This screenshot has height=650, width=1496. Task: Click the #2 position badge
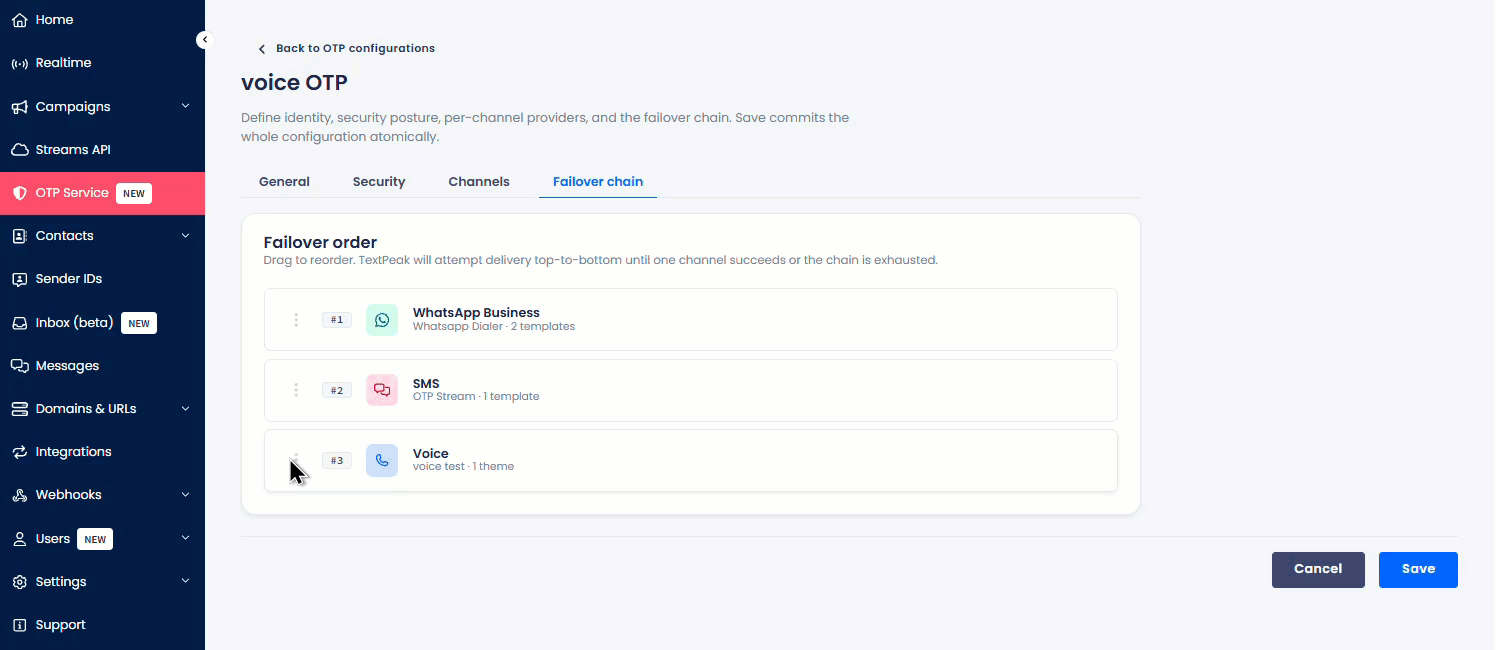click(337, 390)
